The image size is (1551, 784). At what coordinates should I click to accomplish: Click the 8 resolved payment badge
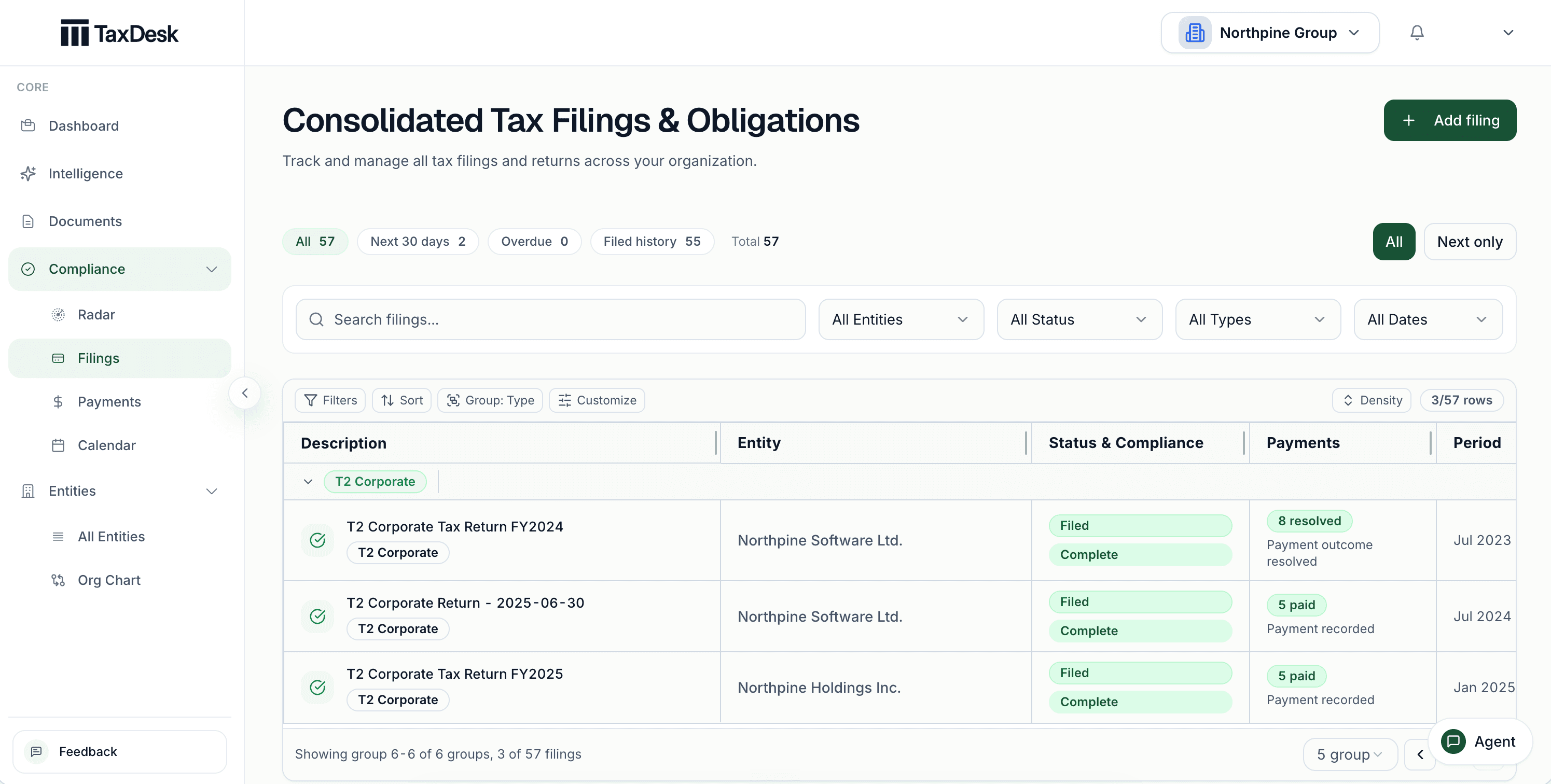(x=1309, y=521)
